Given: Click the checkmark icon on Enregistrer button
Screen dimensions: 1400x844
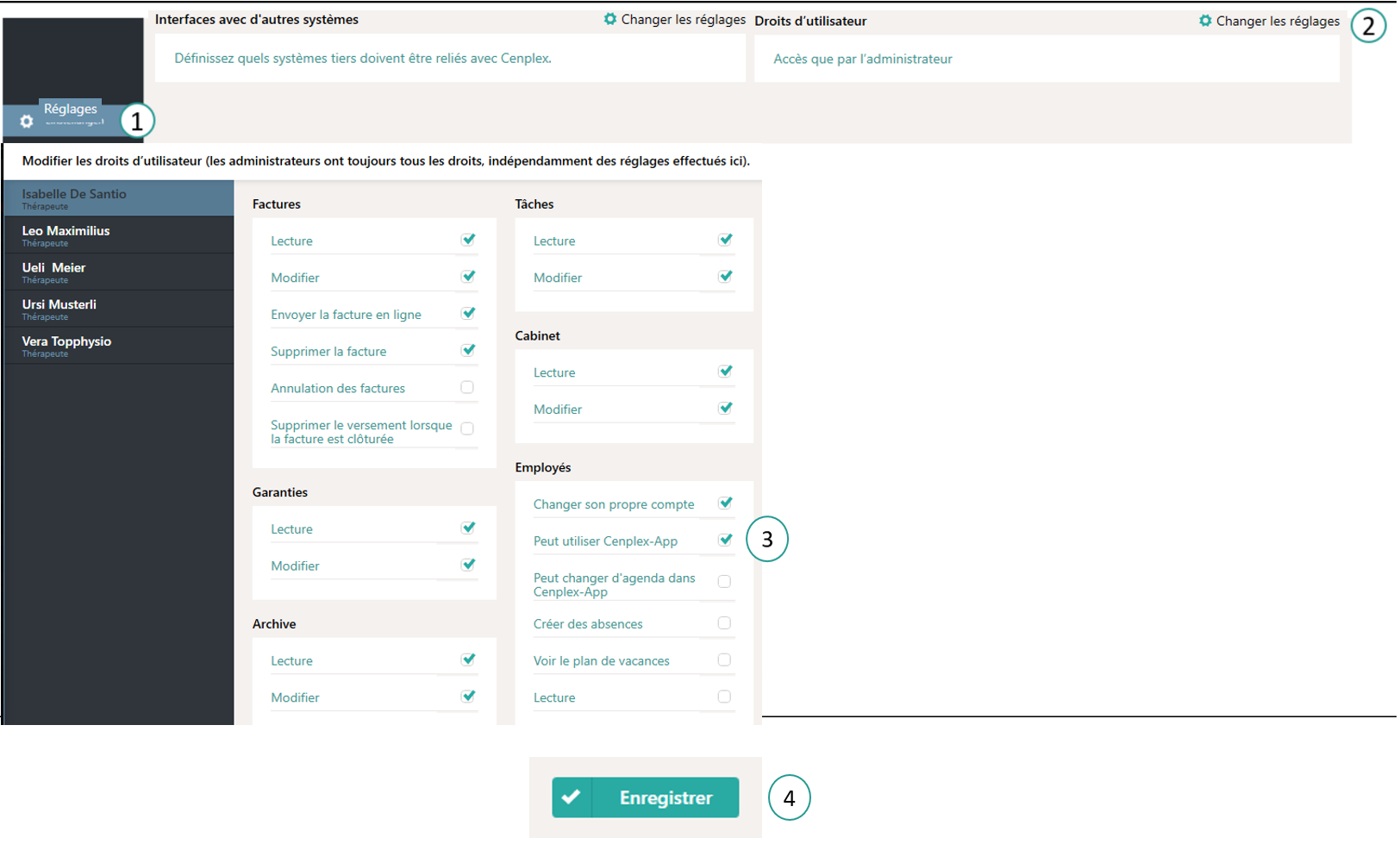Looking at the screenshot, I should pos(572,797).
